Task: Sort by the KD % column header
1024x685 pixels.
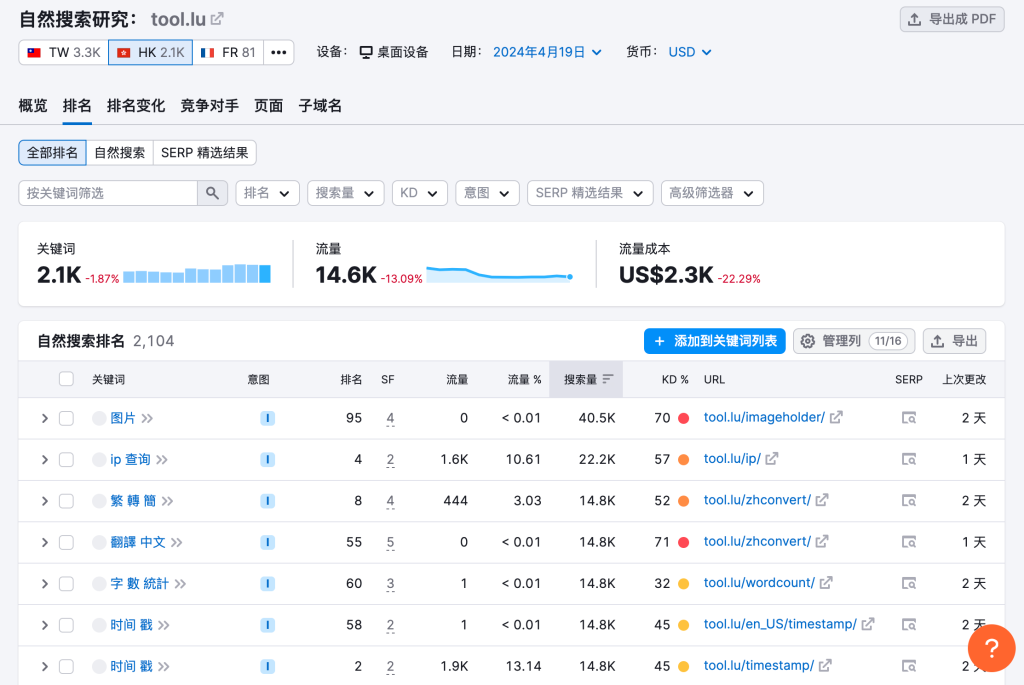Action: pos(675,379)
